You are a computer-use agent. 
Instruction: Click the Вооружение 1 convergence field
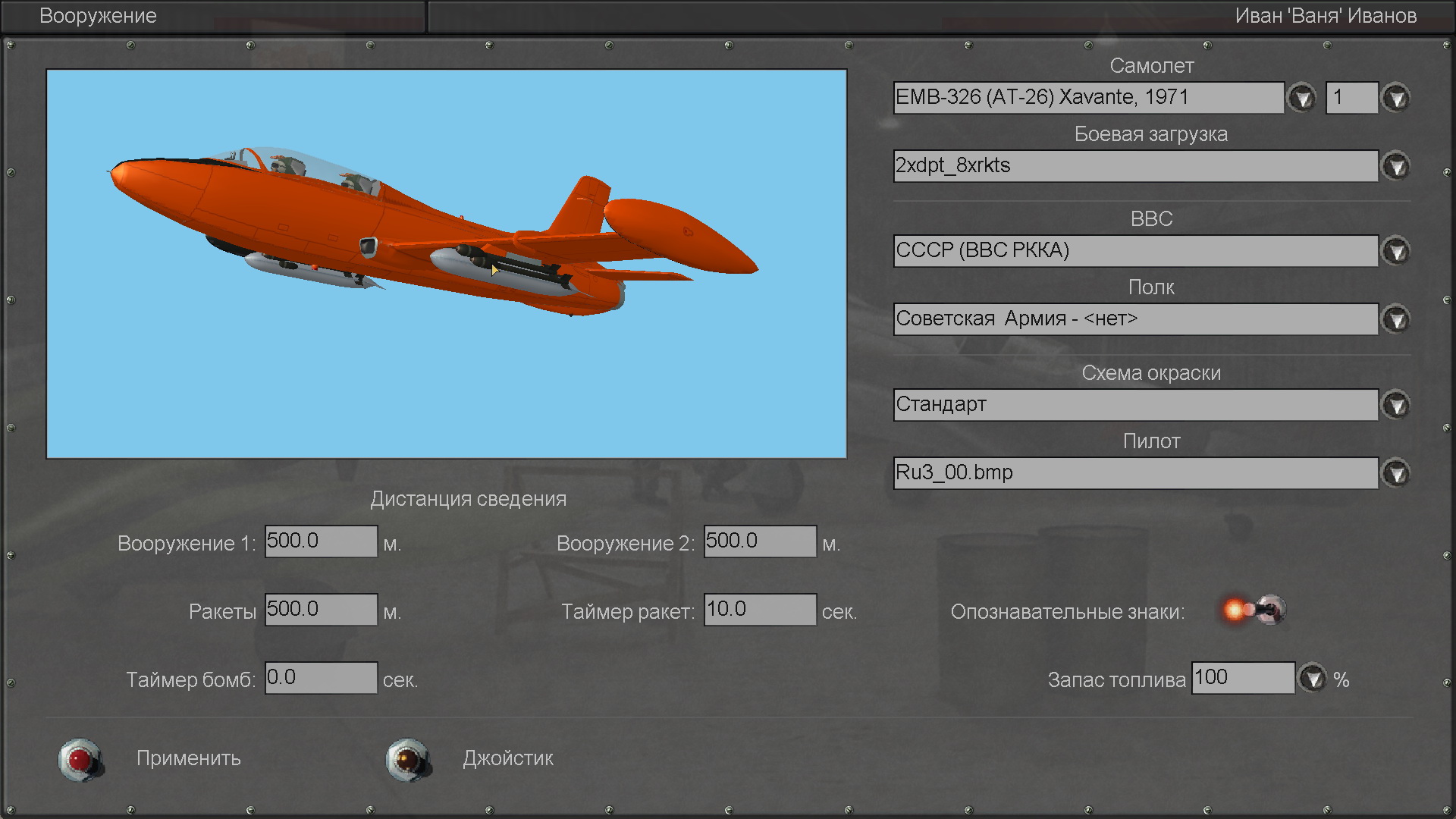[x=321, y=541]
